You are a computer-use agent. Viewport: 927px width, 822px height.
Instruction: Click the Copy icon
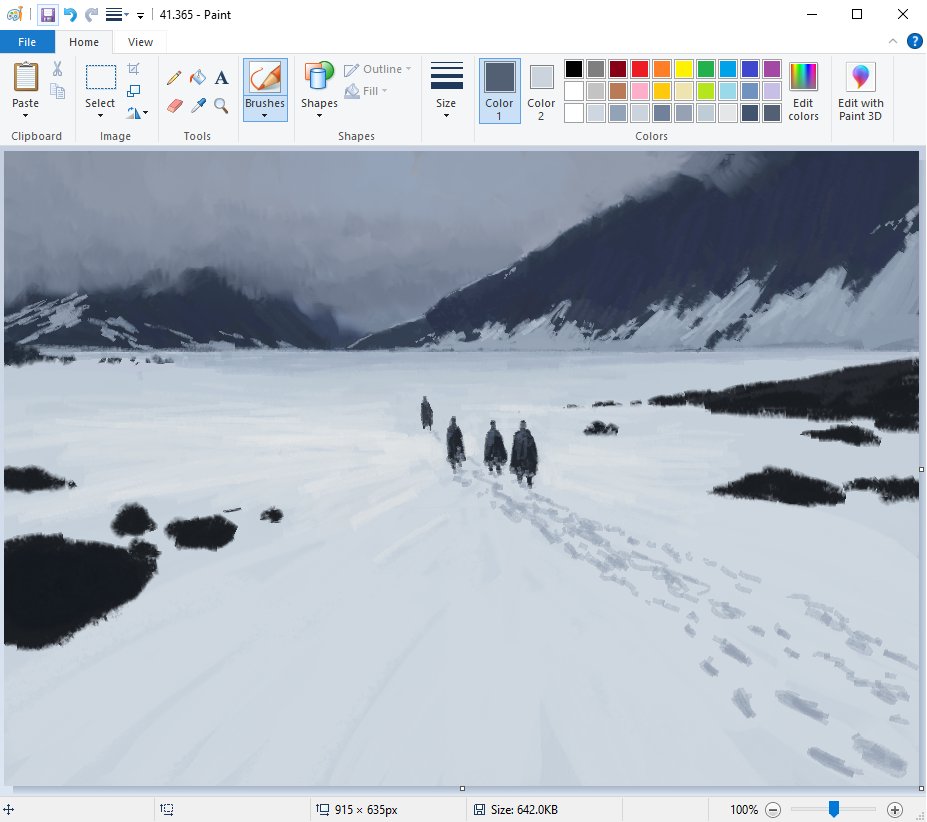click(57, 90)
